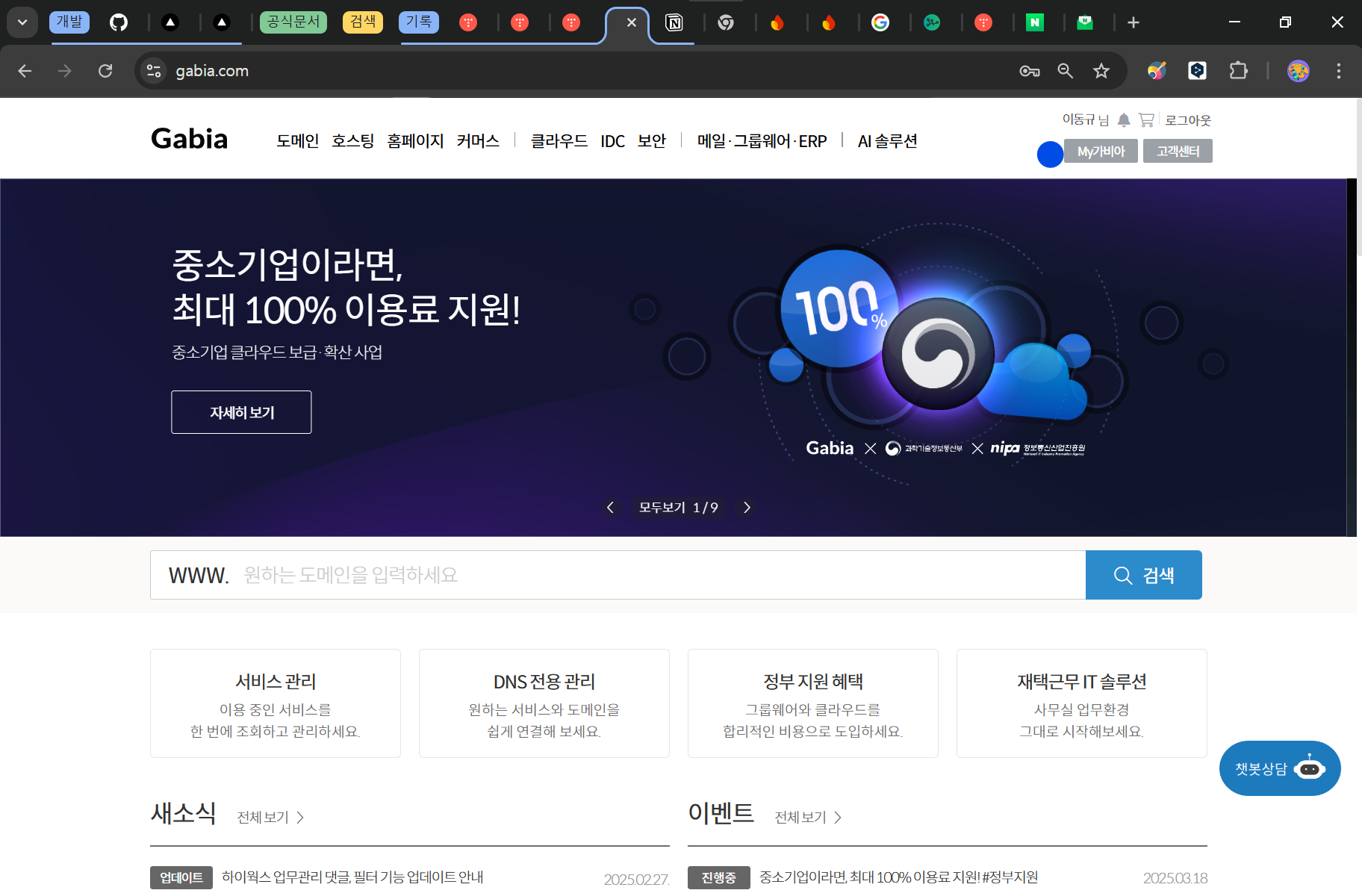1362x896 pixels.
Task: Open the browser extensions puzzle icon
Action: (1239, 71)
